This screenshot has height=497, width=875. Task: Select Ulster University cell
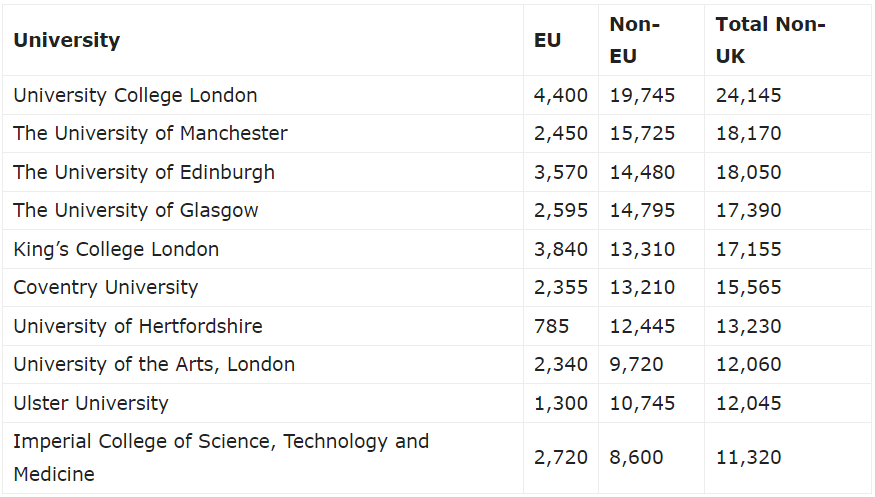click(90, 403)
